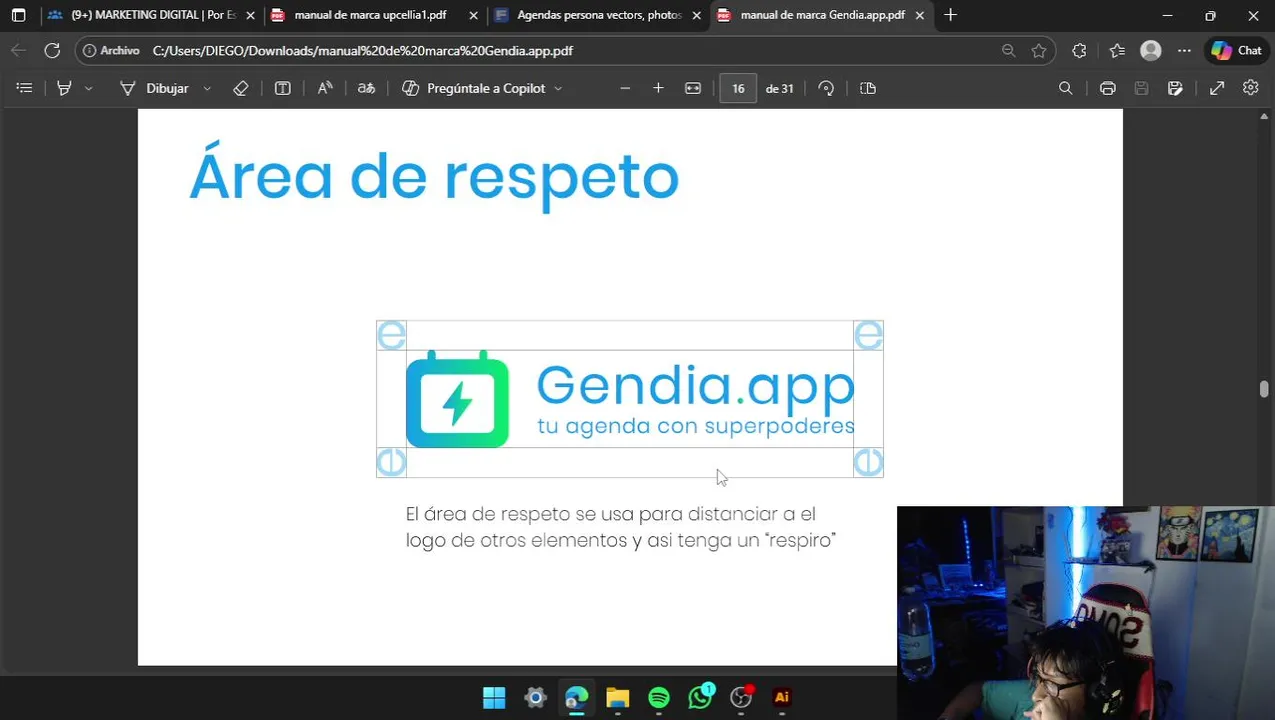Click the Gendia.app logo wordmark
The width and height of the screenshot is (1275, 720).
(x=695, y=387)
